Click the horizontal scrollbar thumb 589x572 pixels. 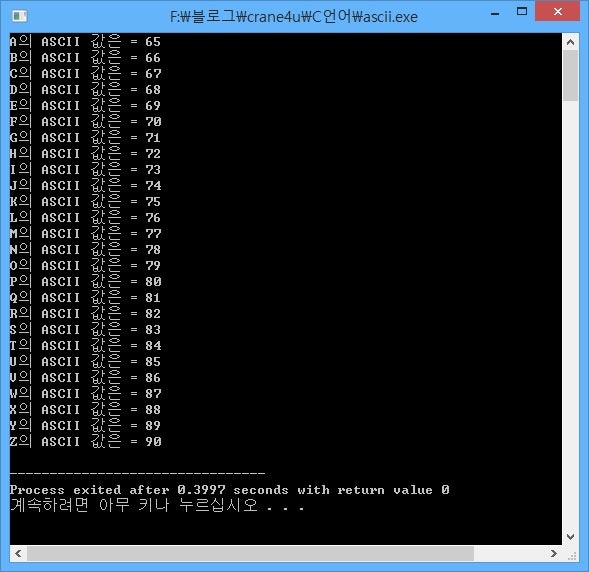tap(250, 553)
